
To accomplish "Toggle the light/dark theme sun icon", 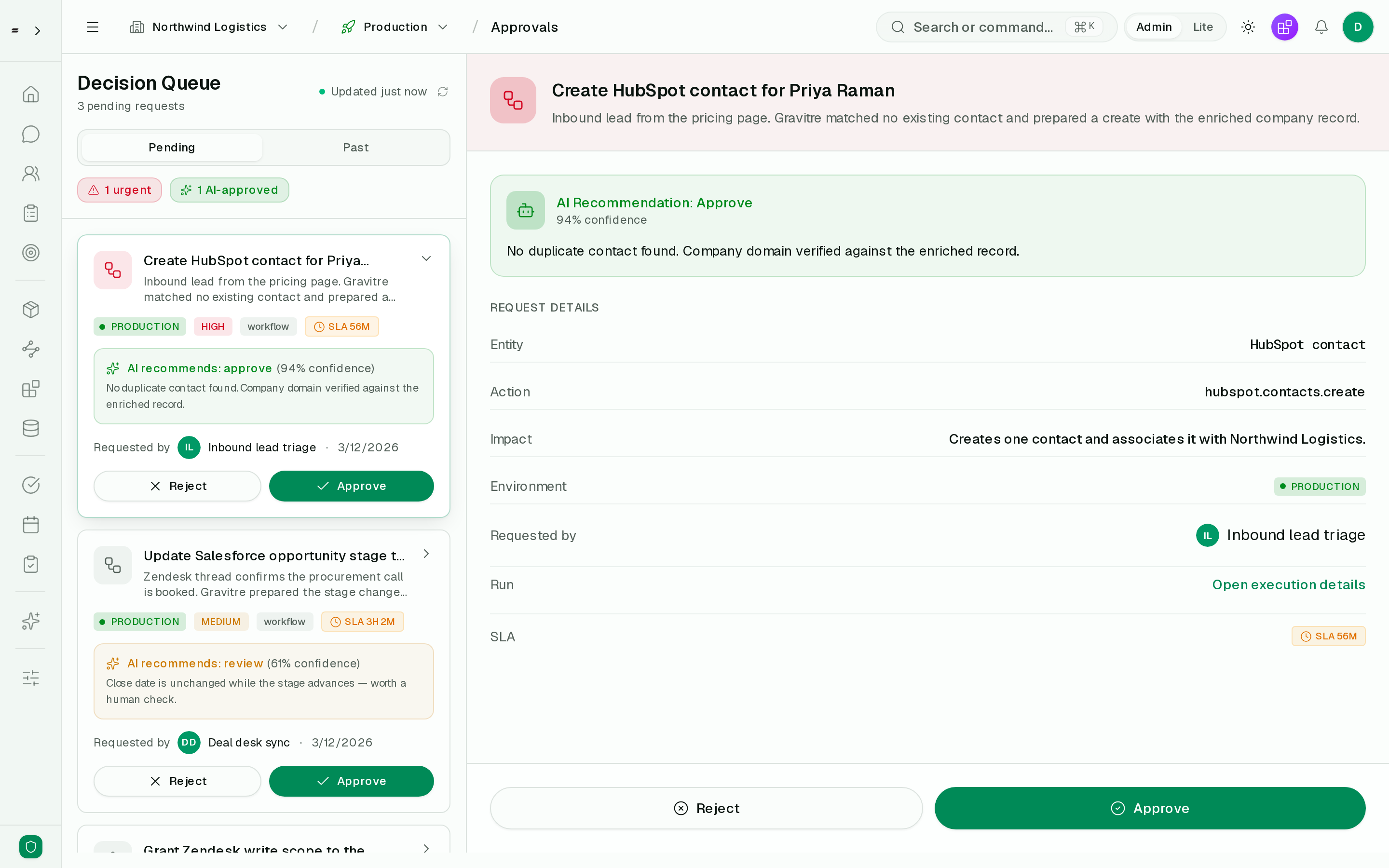I will pos(1248,27).
